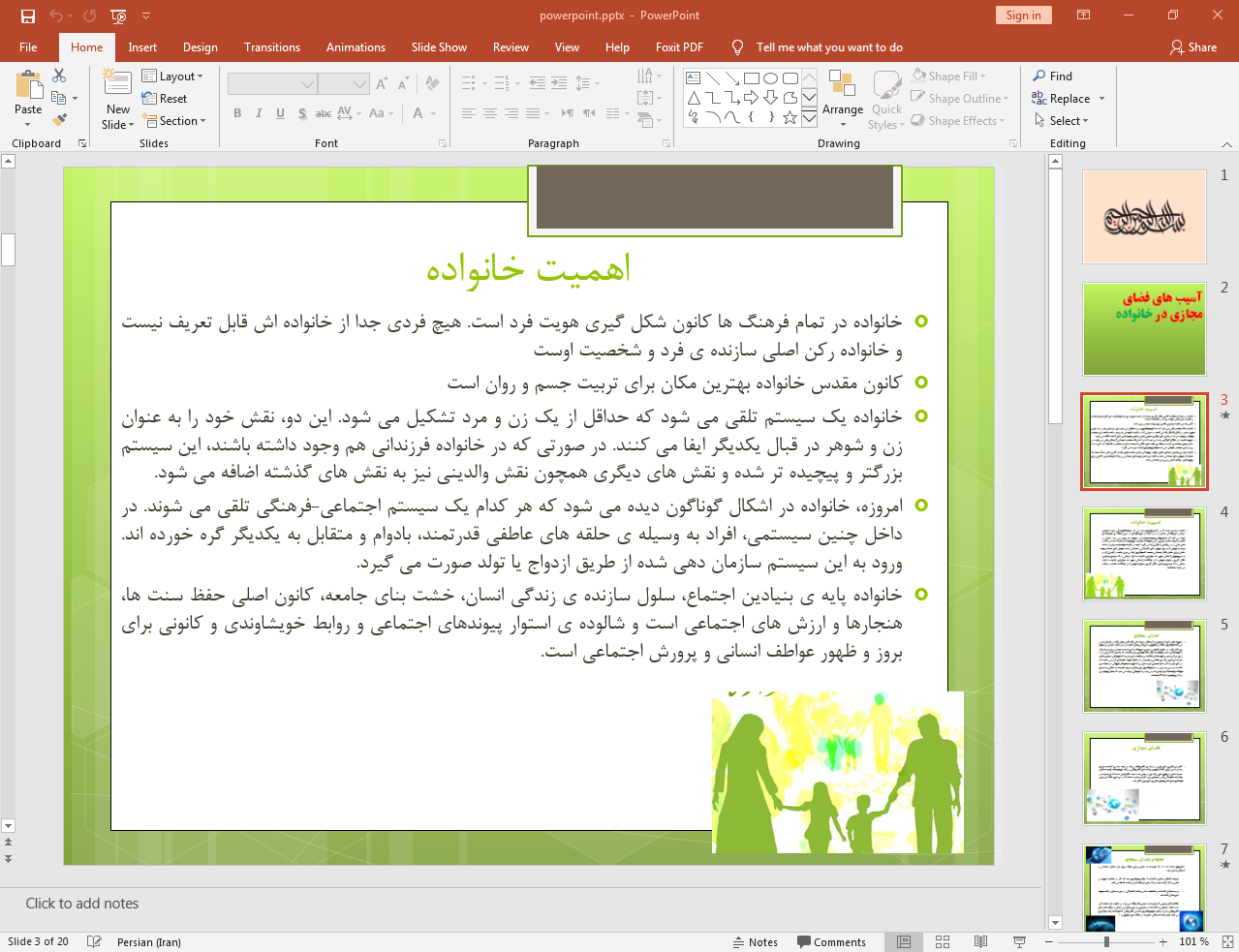The height and width of the screenshot is (952, 1239).
Task: Start Slide Show from status bar
Action: [1019, 941]
